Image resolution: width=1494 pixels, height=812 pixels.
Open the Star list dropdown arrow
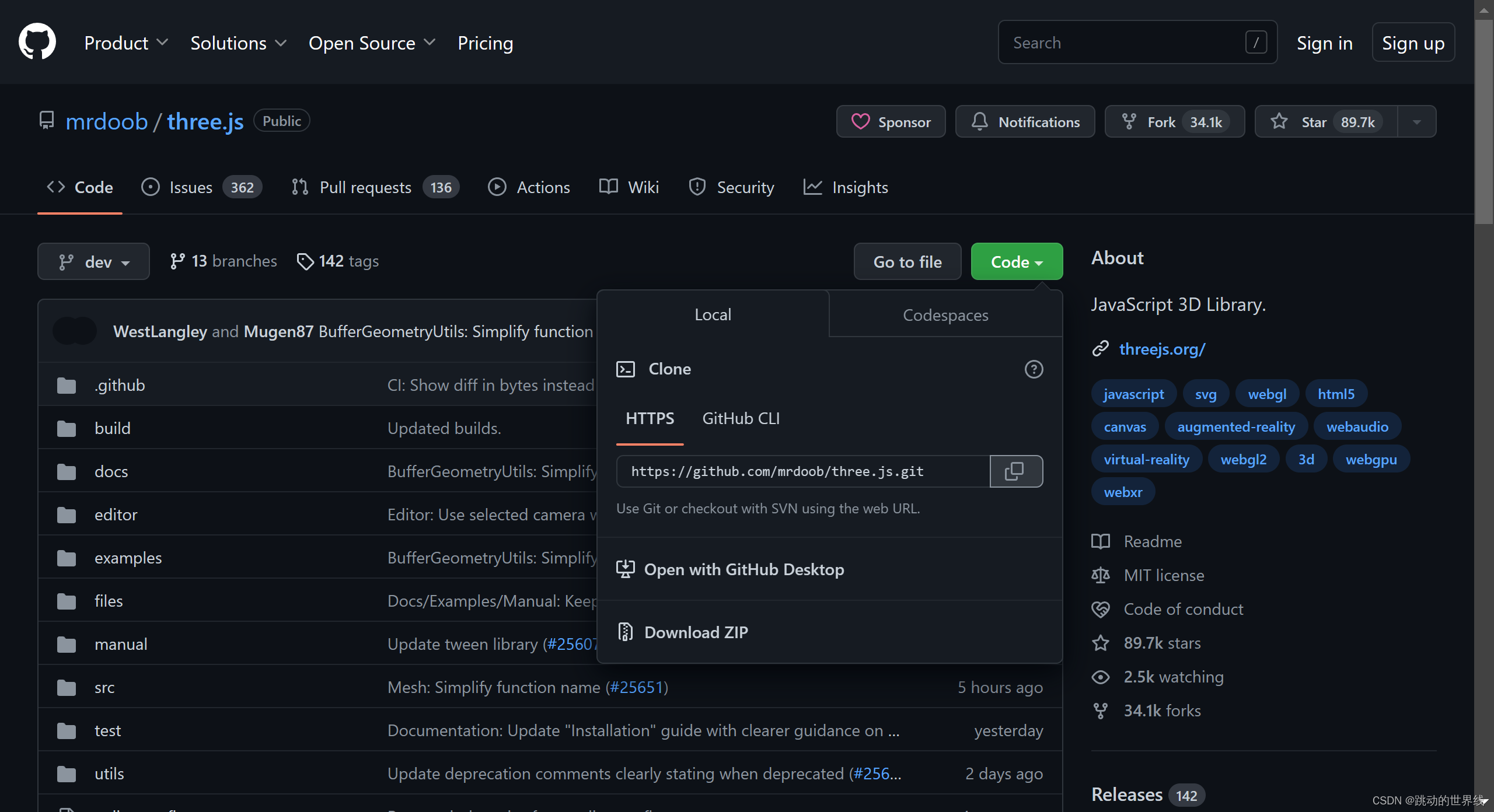click(1416, 121)
